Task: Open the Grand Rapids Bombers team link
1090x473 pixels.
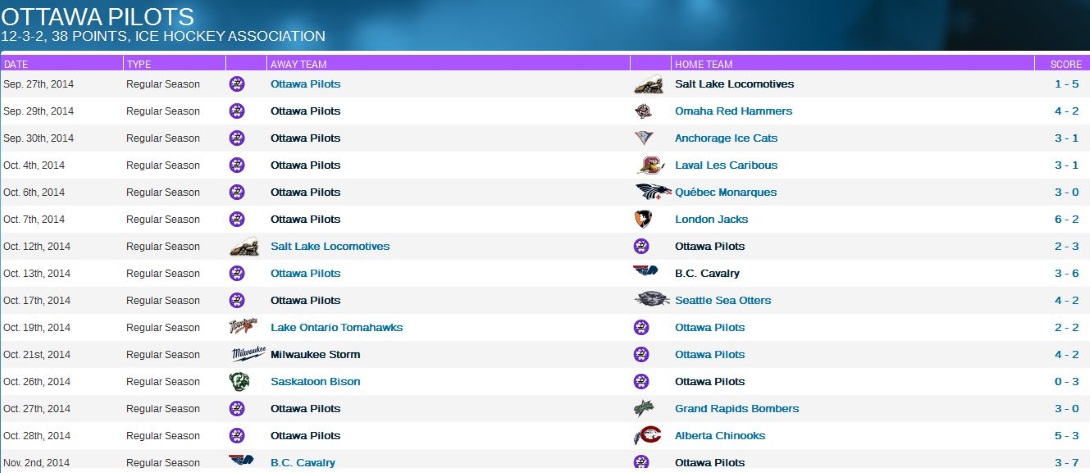Action: click(736, 408)
